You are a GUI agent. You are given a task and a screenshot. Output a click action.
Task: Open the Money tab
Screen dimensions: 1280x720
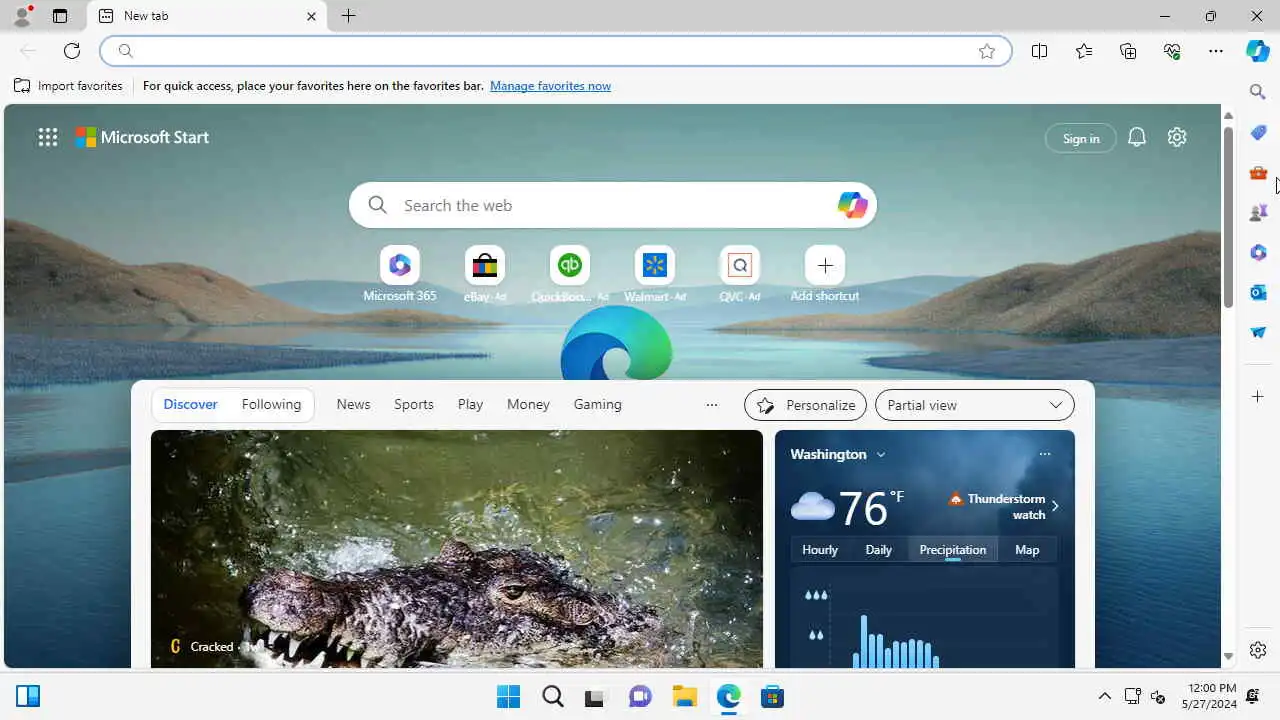[x=528, y=405]
